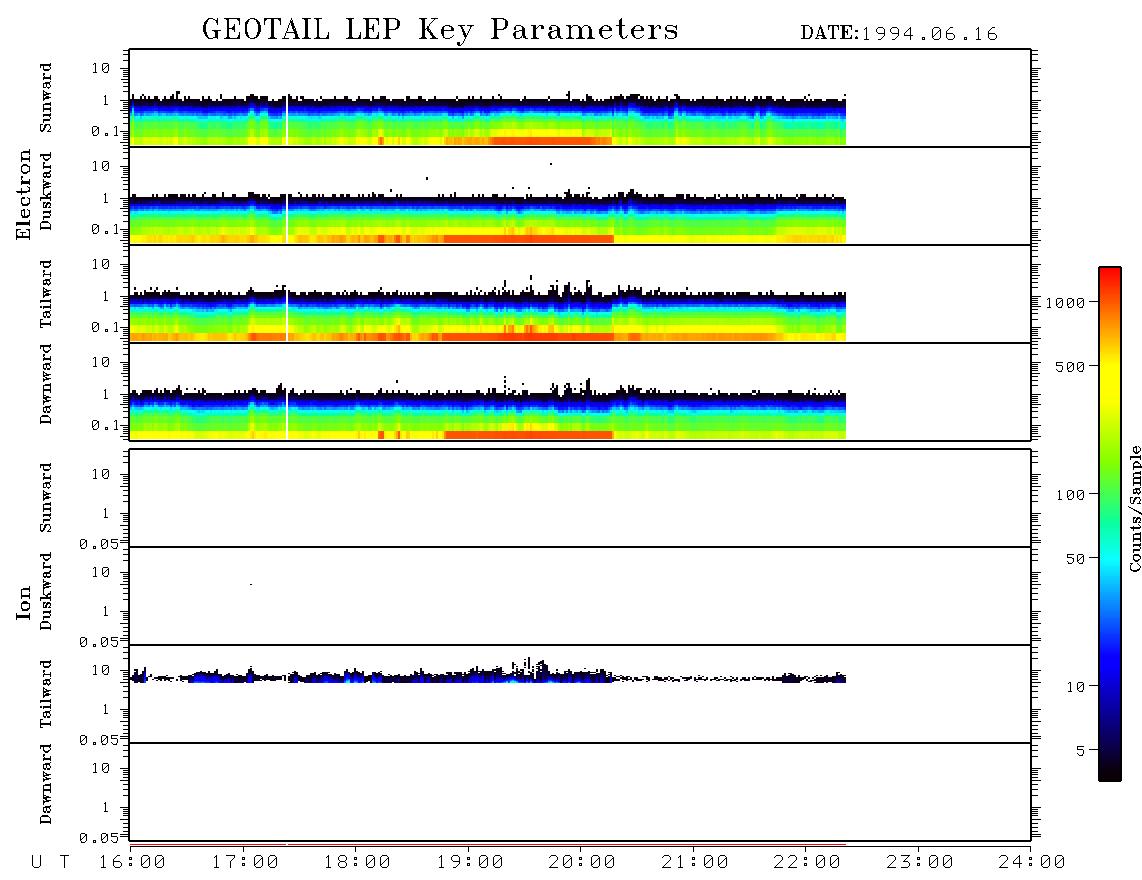Select the 23:00 time tick label
The height and width of the screenshot is (880, 1142).
920,863
